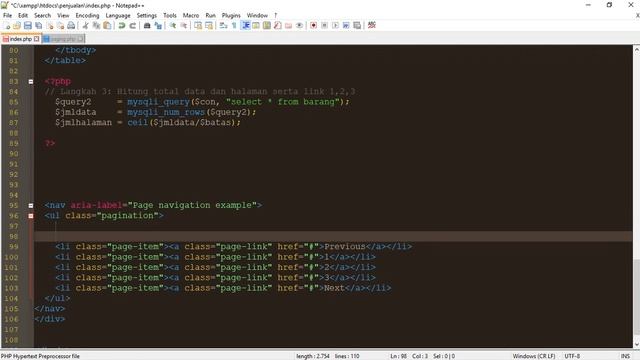Click the Redo toolbar icon
Viewport: 640px width, 360px height.
[133, 25]
